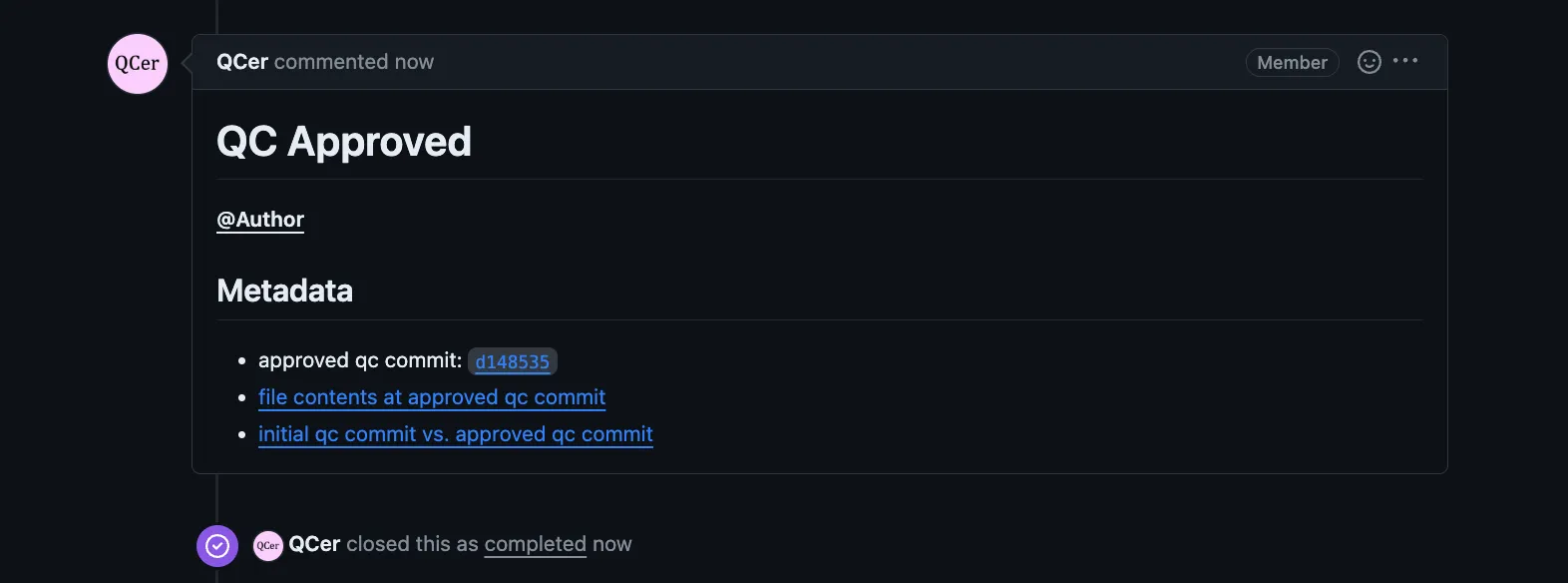This screenshot has height=583, width=1568.
Task: Click the purple closed-as-completed check icon
Action: click(x=217, y=546)
